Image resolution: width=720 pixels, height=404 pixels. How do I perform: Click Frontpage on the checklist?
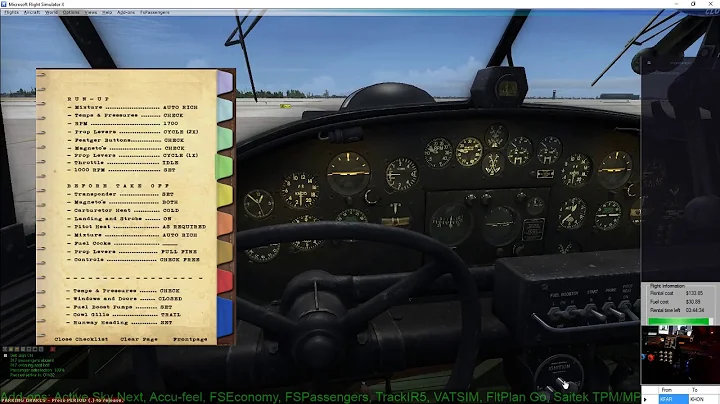click(190, 339)
